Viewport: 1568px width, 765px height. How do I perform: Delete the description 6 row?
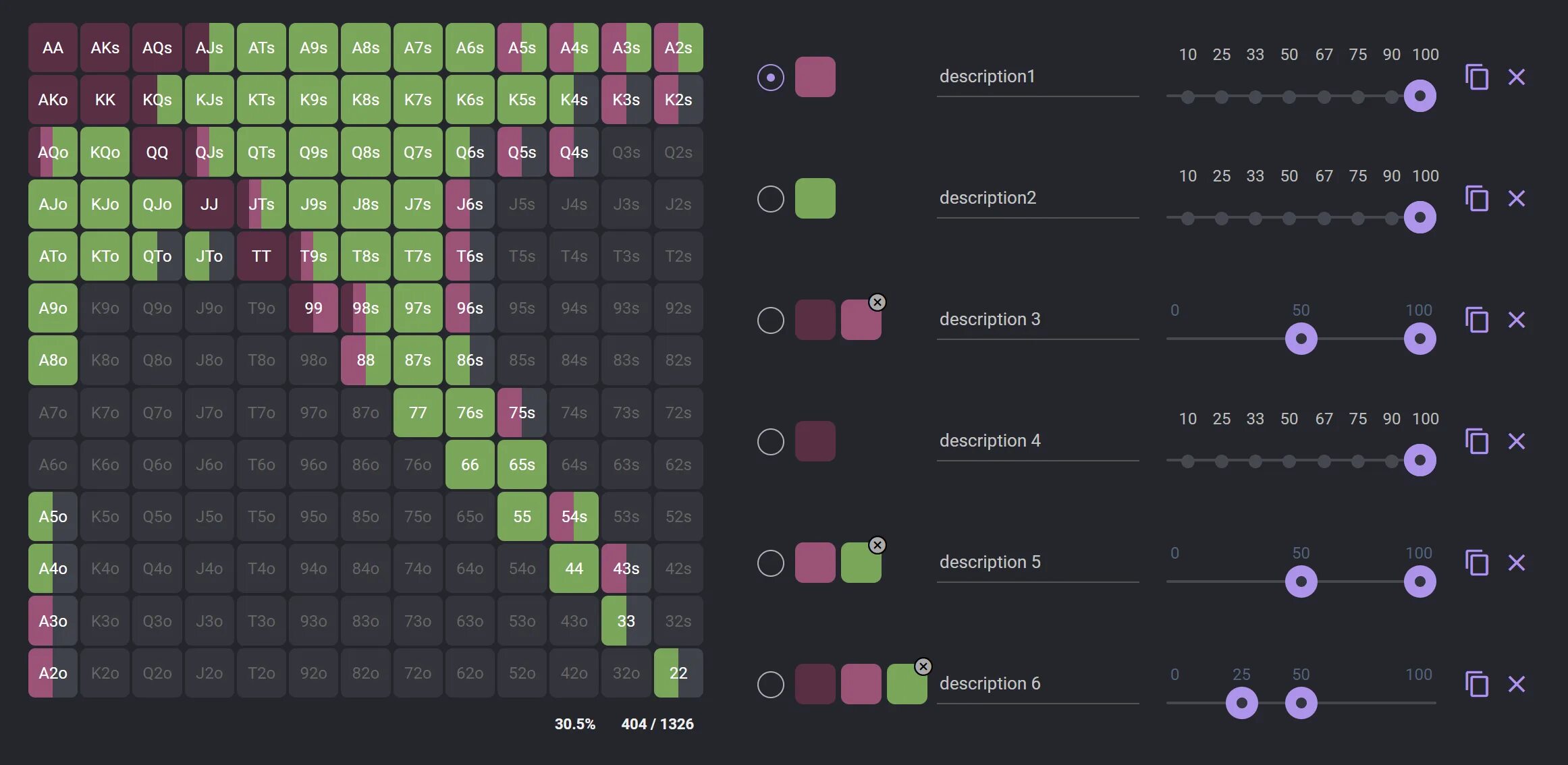click(x=1516, y=684)
